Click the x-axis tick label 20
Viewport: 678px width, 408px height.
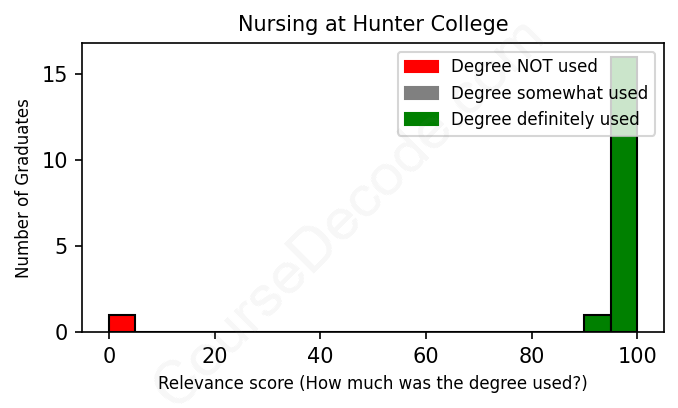(x=214, y=355)
